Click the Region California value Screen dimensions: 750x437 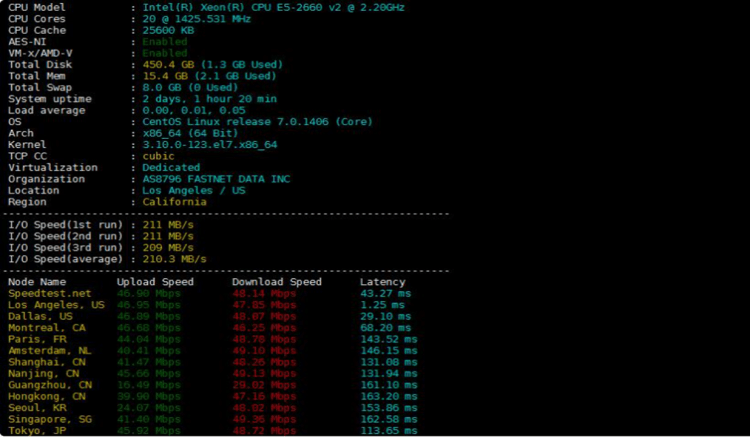(x=174, y=202)
